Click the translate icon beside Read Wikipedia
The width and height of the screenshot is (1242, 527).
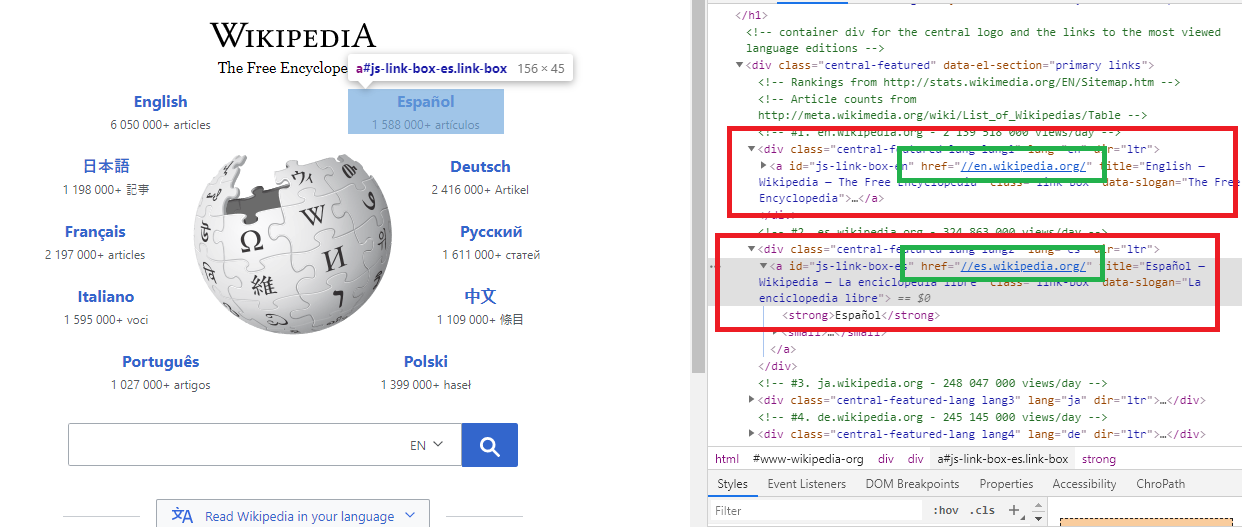pos(182,516)
